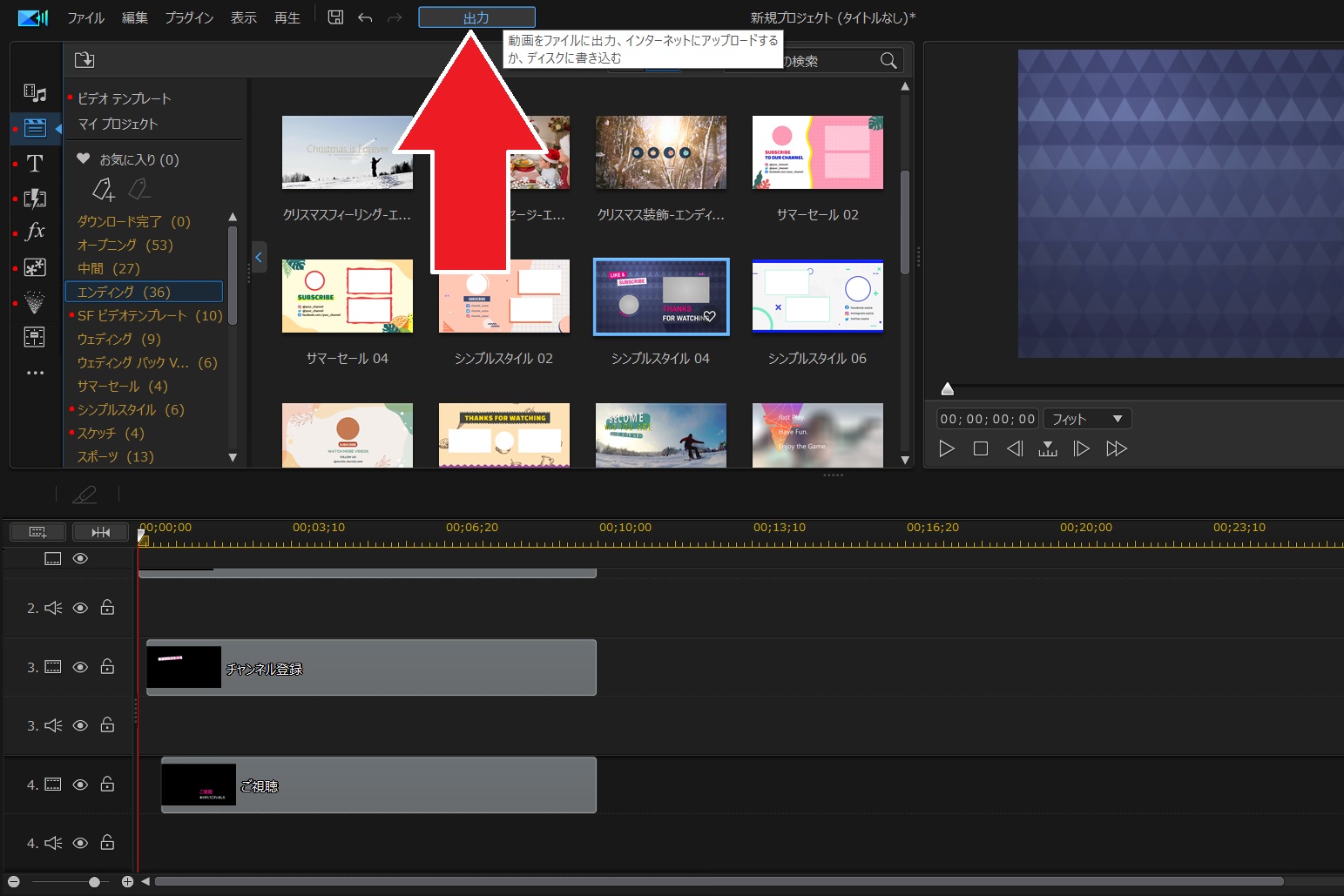Add a new tag with the tag-plus icon
The image size is (1344, 896).
104,189
